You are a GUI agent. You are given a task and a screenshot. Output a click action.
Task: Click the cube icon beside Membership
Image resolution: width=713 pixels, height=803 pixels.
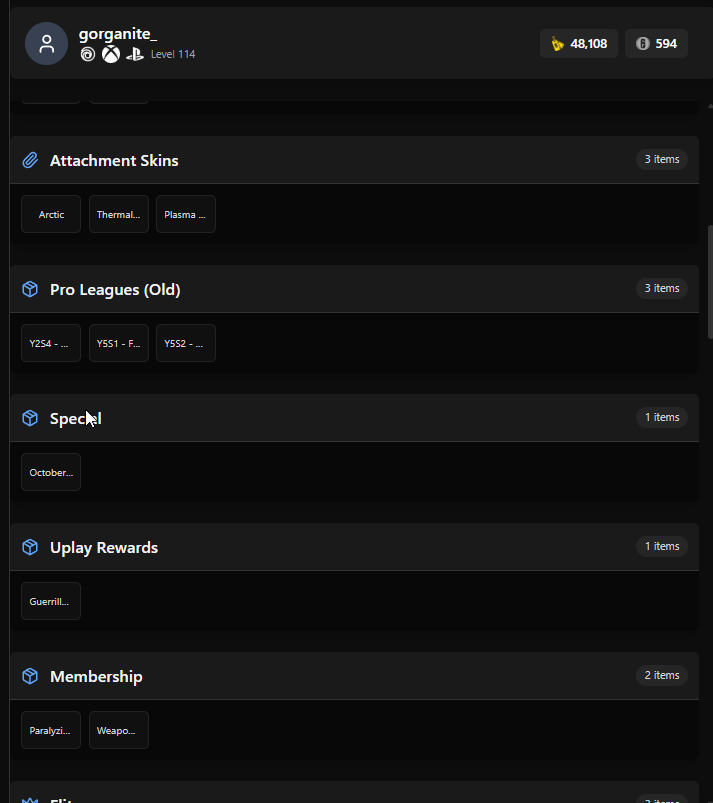point(30,677)
